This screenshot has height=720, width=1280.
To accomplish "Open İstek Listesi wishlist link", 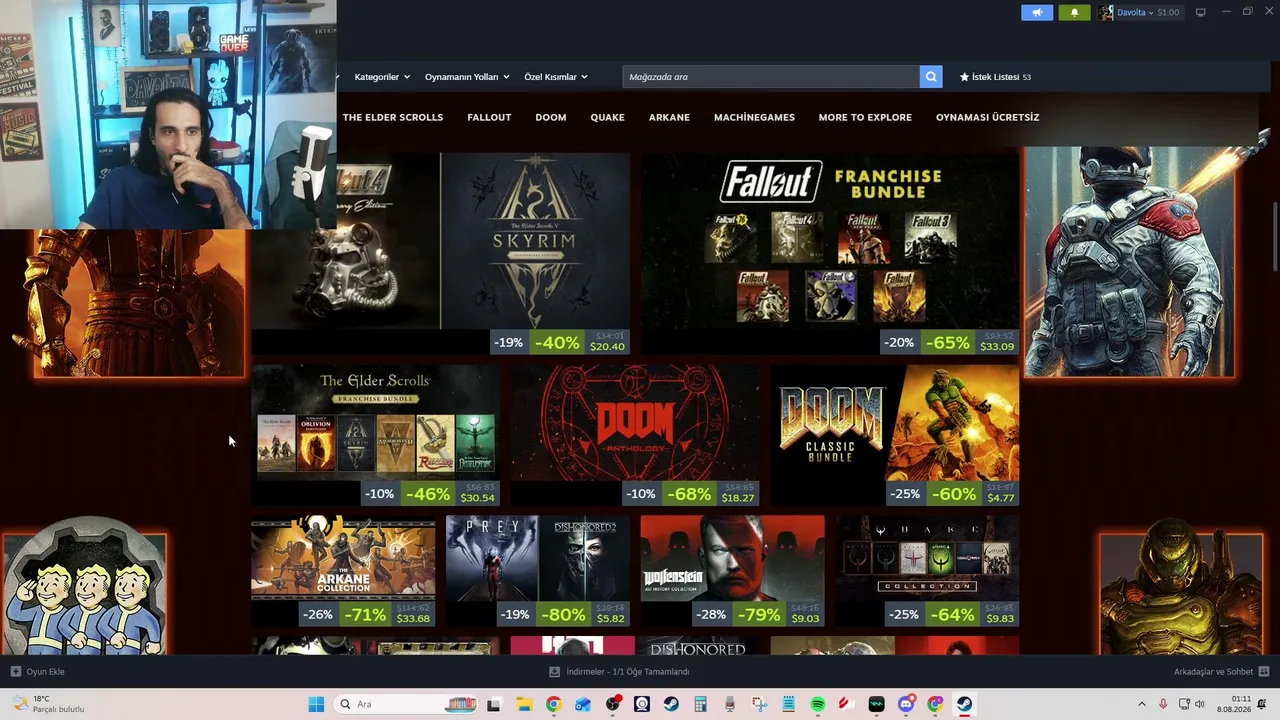I will (995, 77).
